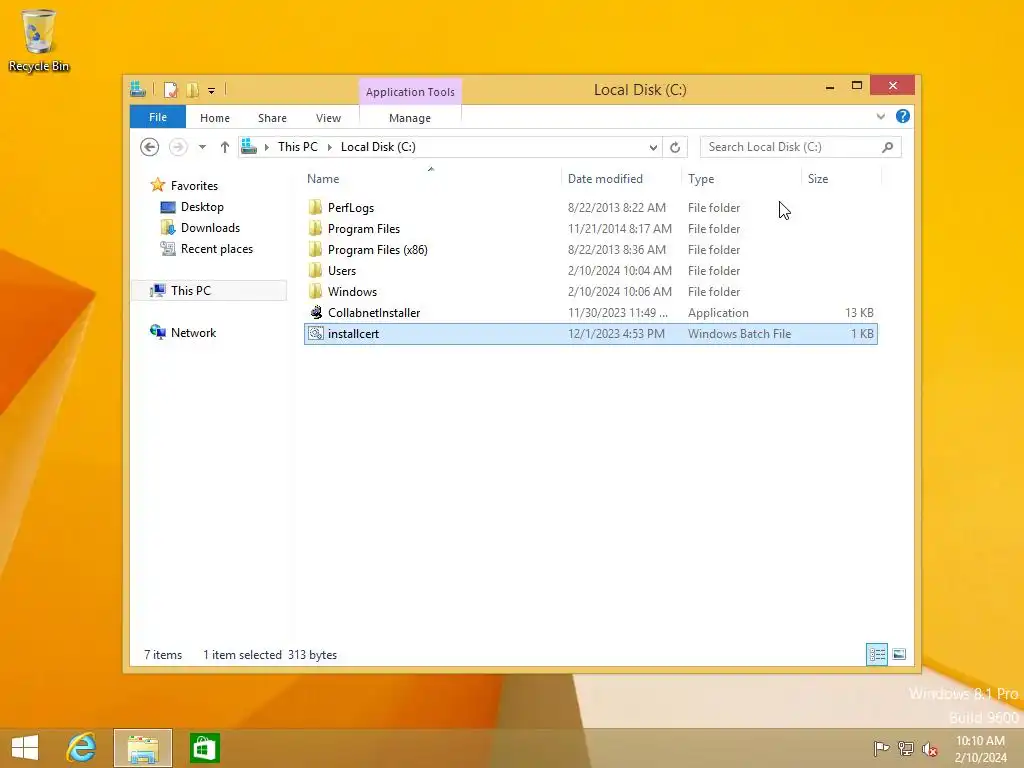Screen dimensions: 1024x768
Task: Click Local Disk (C:) in the breadcrumb
Action: (x=378, y=147)
